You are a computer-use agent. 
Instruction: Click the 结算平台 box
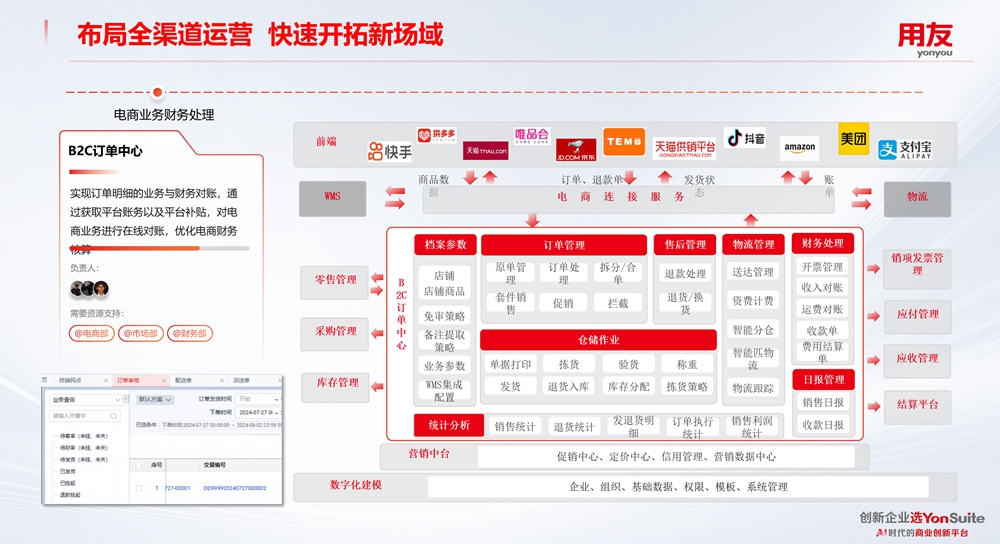(x=917, y=406)
